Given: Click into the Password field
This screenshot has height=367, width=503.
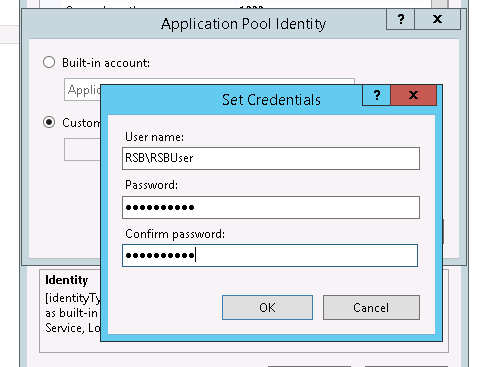Looking at the screenshot, I should pos(271,207).
